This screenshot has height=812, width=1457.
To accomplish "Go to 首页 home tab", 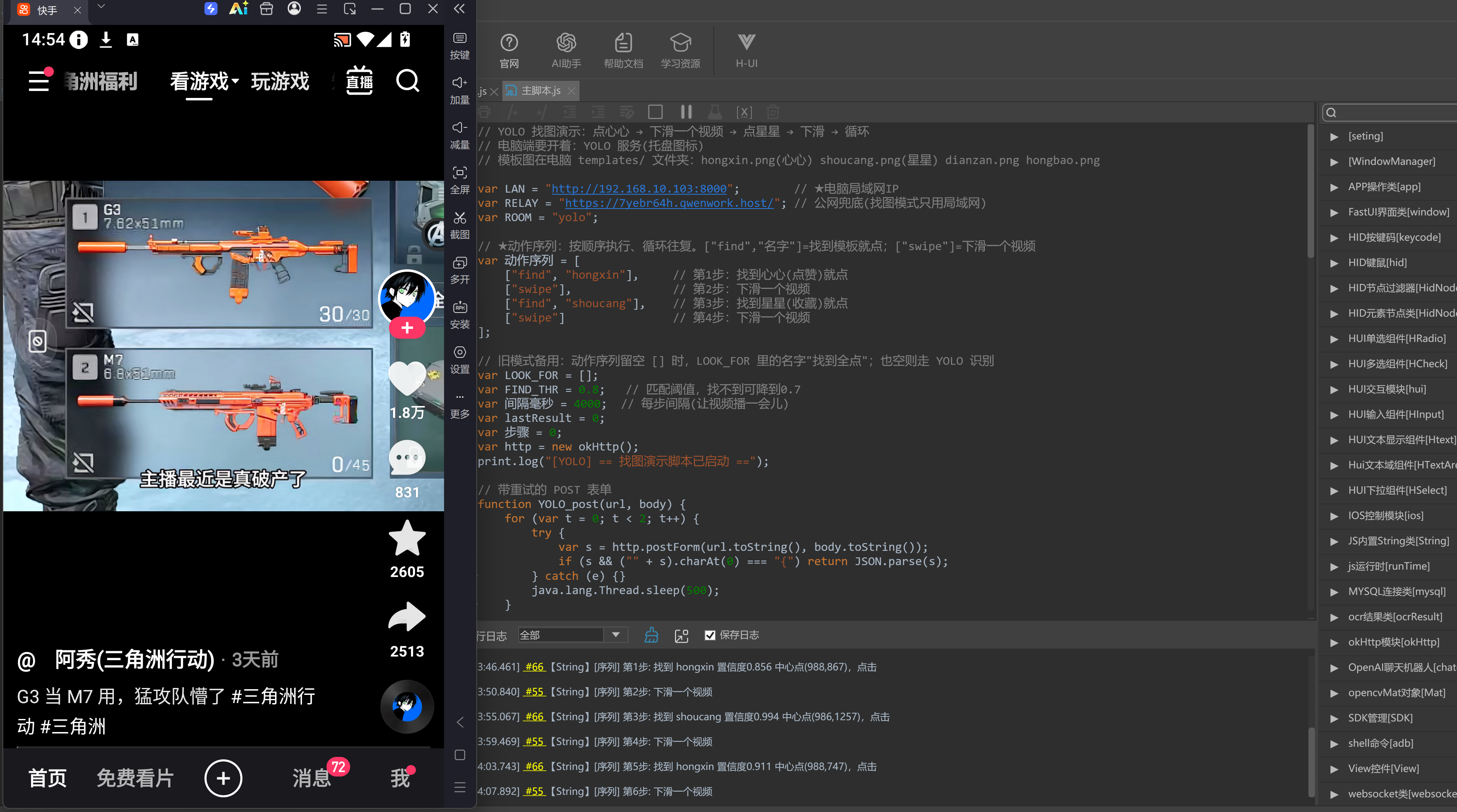I will pos(47,778).
